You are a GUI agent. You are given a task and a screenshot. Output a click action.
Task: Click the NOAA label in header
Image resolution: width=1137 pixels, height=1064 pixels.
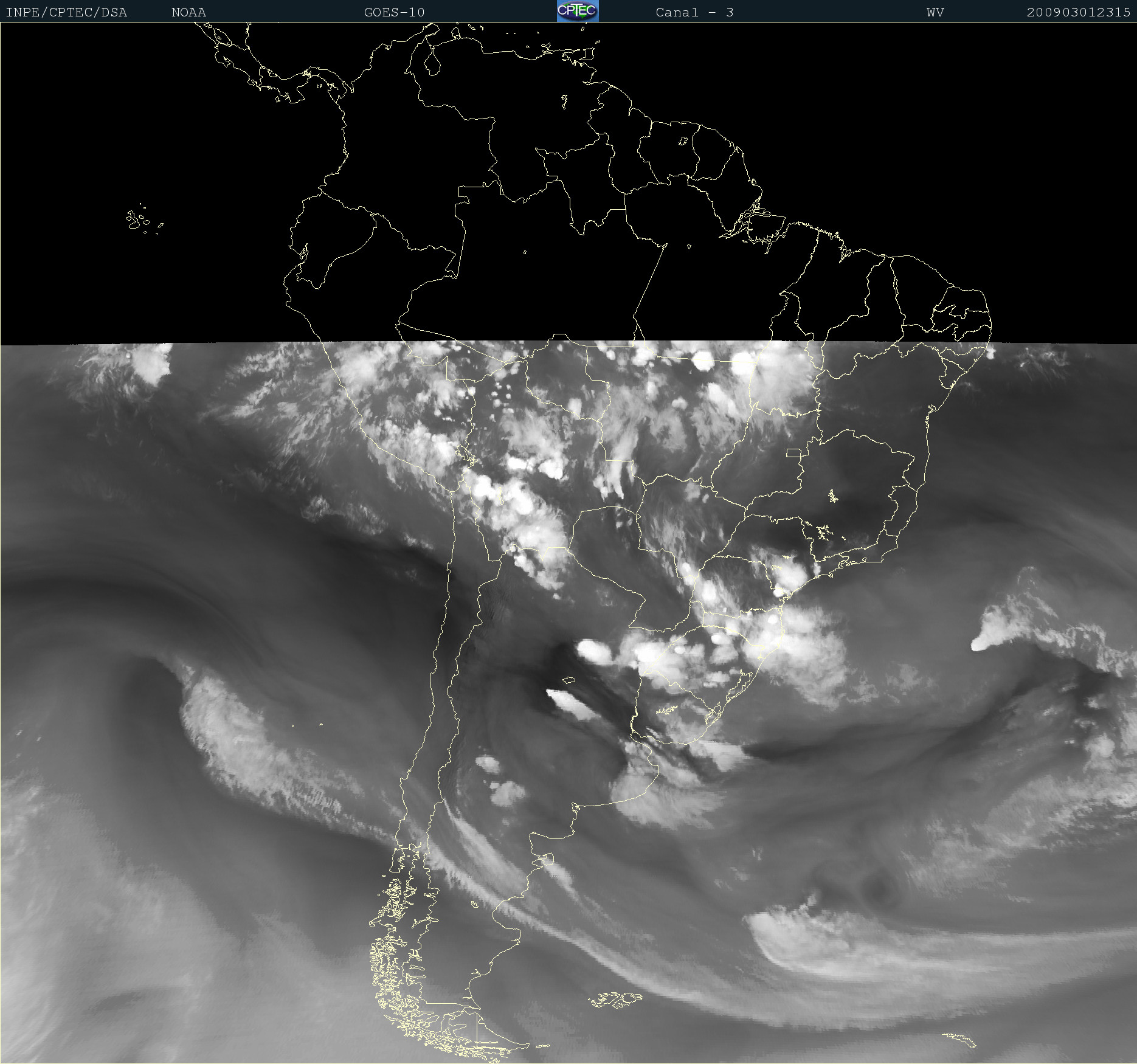click(188, 12)
